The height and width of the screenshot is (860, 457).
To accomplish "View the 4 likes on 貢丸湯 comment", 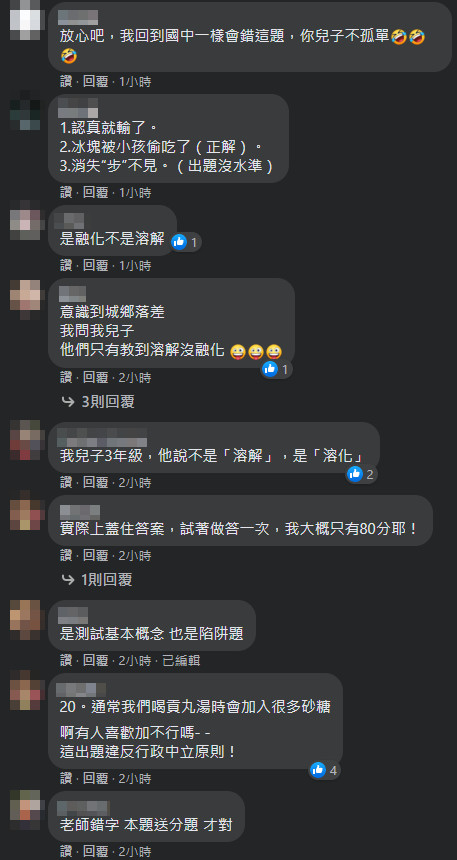I will [324, 770].
